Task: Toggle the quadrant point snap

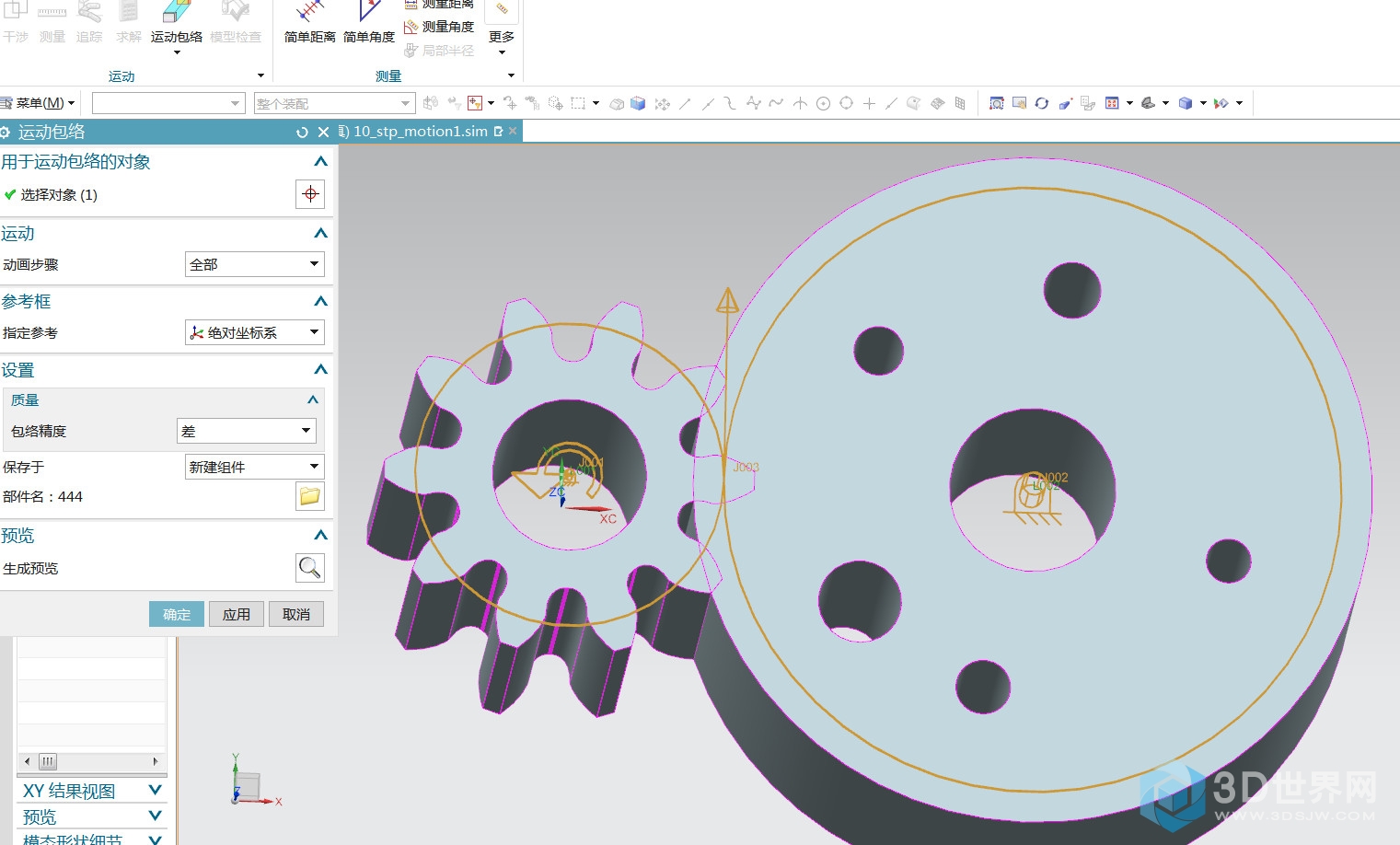Action: coord(846,103)
